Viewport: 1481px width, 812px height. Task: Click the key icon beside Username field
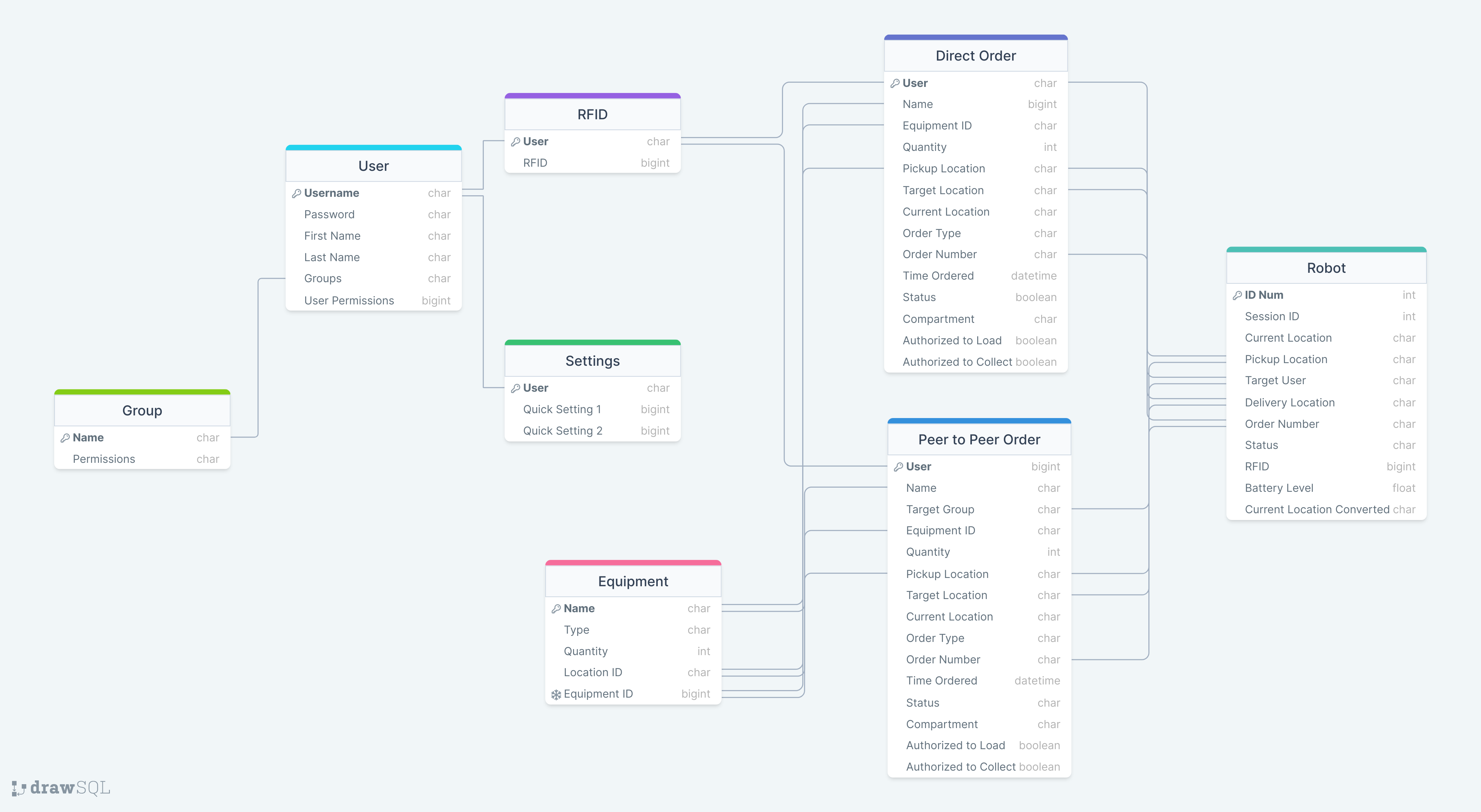point(296,193)
